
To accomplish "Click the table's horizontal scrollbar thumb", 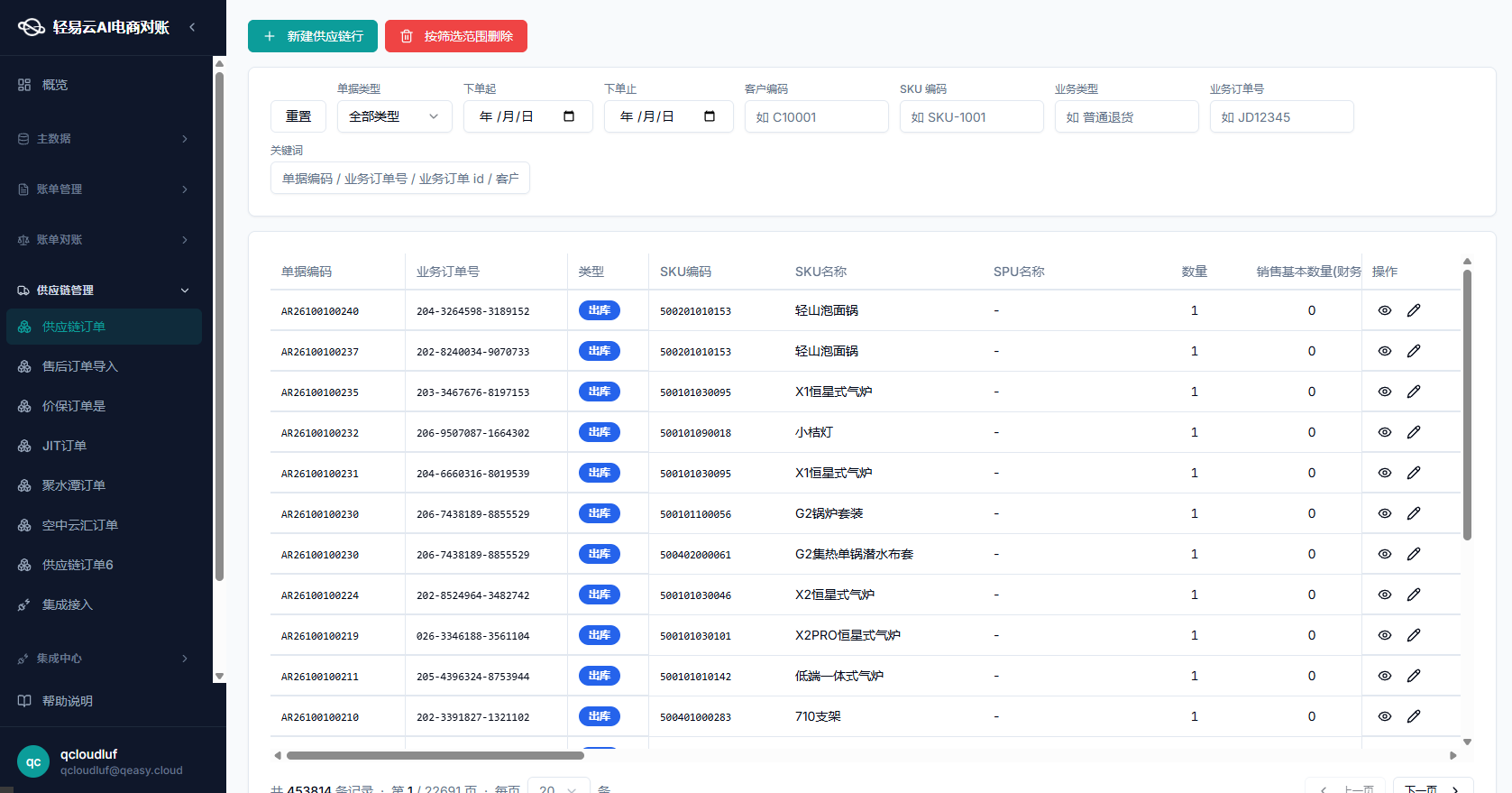I will 435,756.
